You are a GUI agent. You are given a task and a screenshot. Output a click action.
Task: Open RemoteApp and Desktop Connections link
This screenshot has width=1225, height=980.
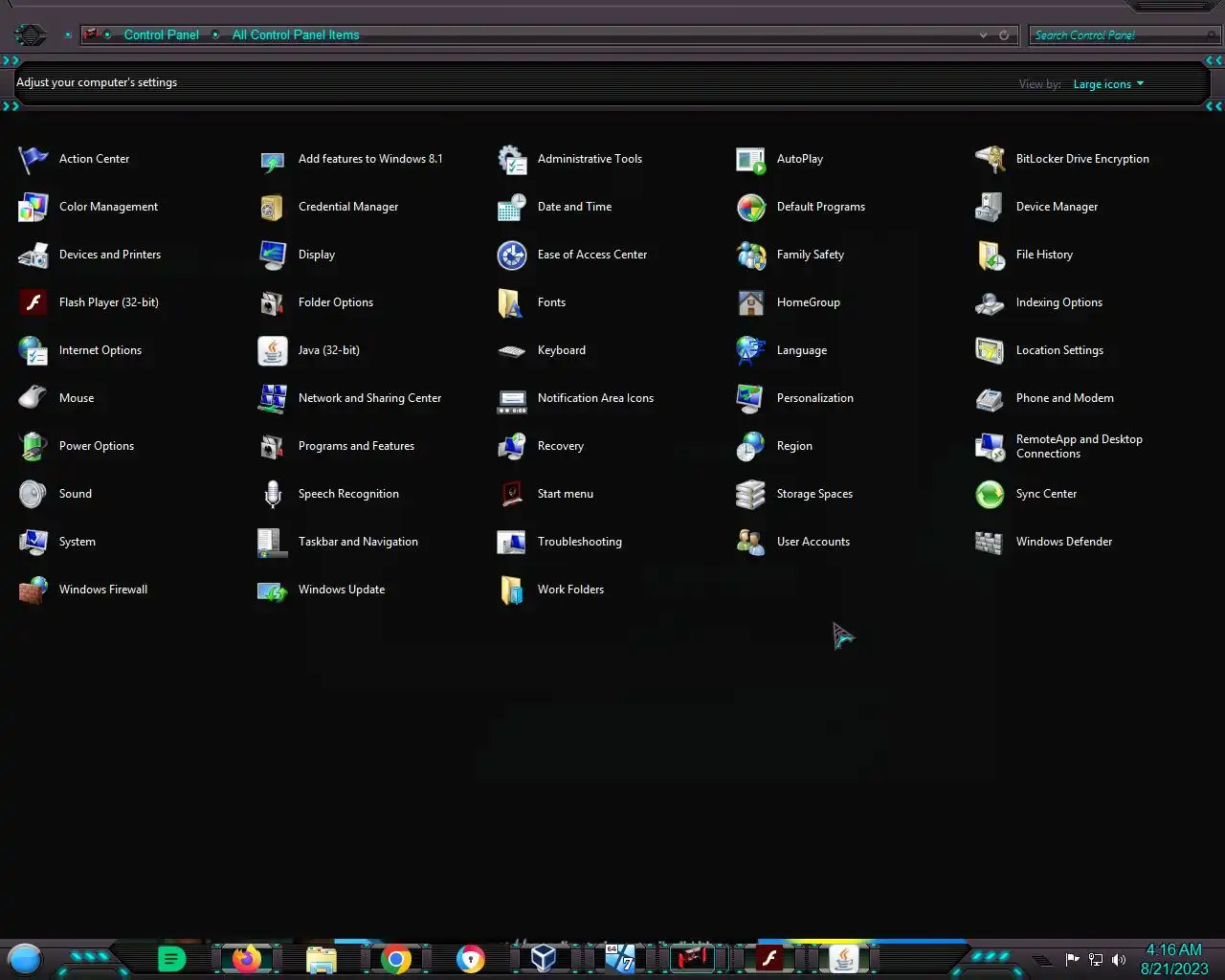coord(1080,446)
